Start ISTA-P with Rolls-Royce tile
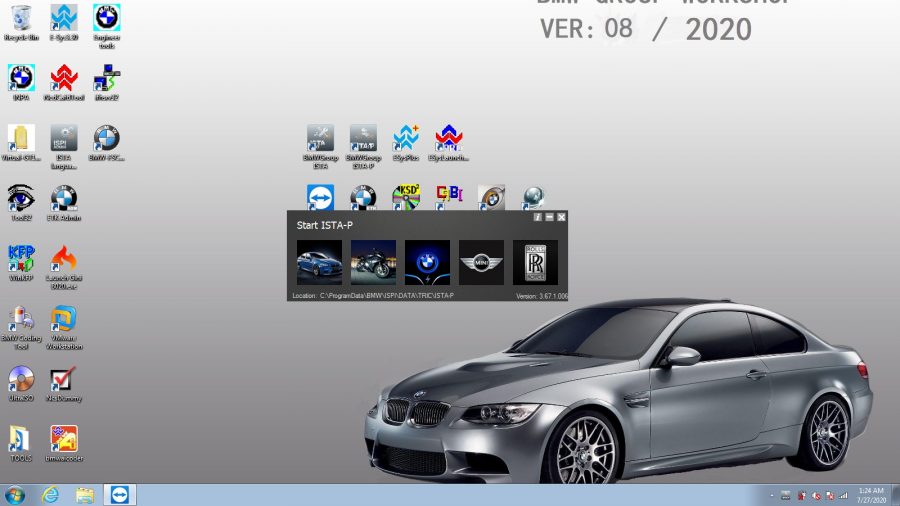This screenshot has height=506, width=900. (x=535, y=262)
